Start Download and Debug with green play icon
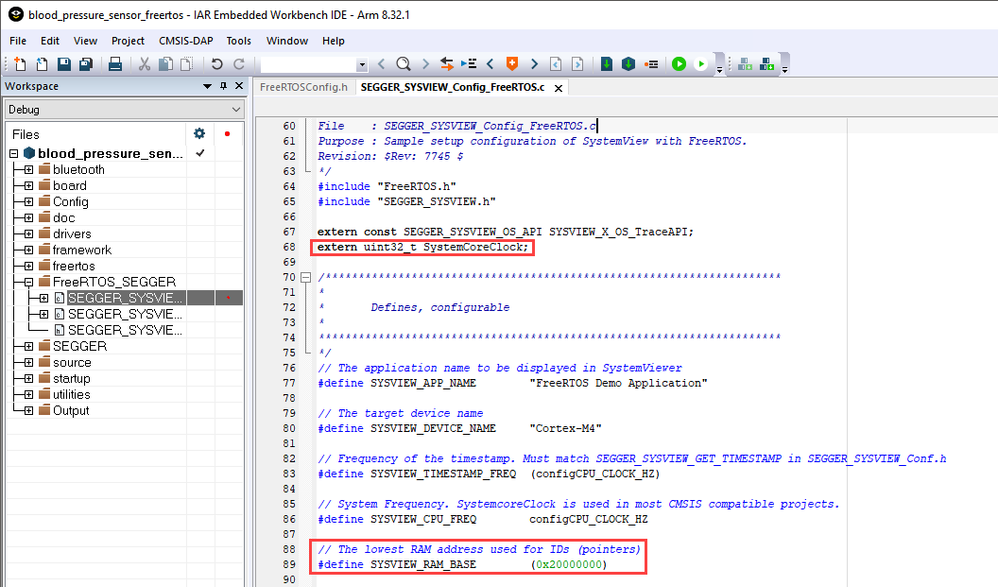The width and height of the screenshot is (998, 587). point(679,64)
